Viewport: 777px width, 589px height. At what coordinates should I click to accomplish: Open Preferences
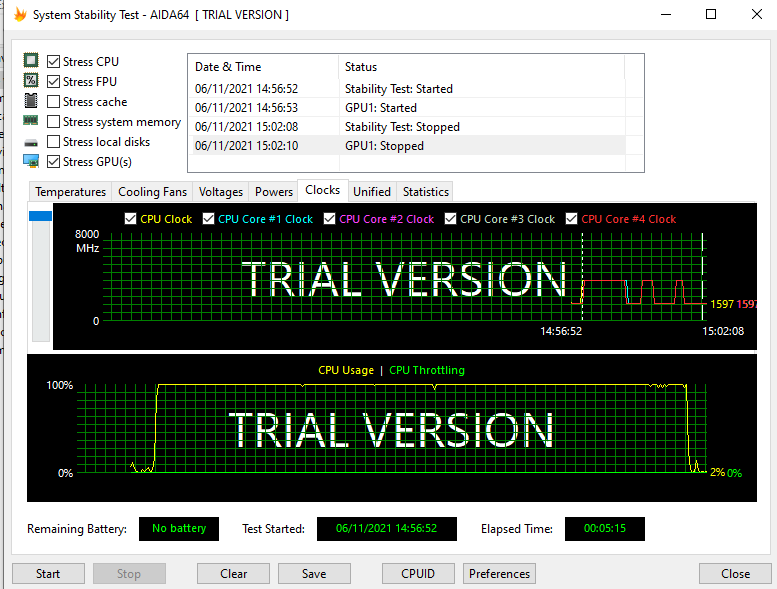tap(499, 574)
